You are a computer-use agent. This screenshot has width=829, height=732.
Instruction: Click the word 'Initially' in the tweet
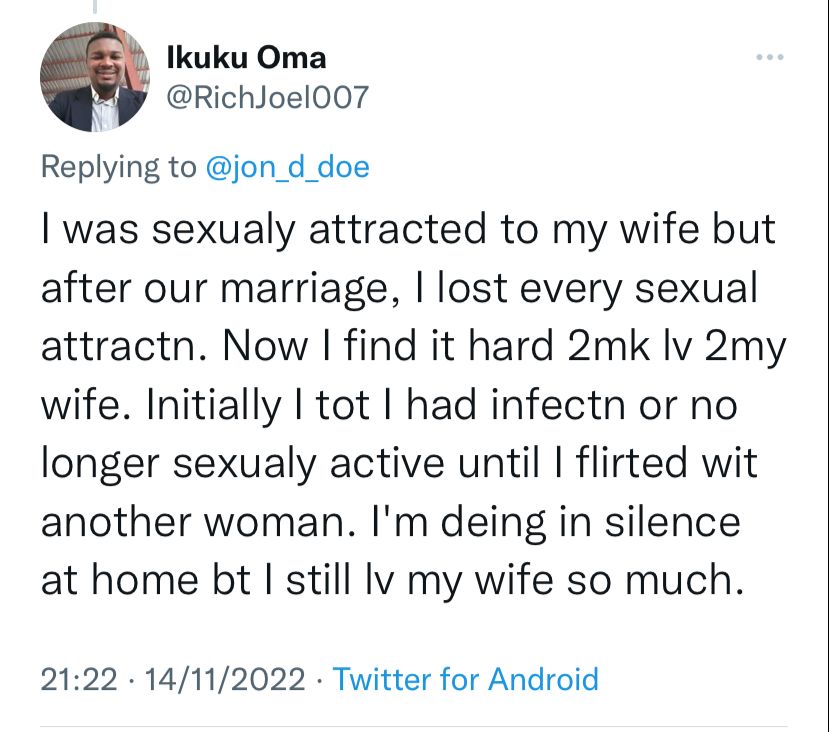pyautogui.click(x=214, y=405)
